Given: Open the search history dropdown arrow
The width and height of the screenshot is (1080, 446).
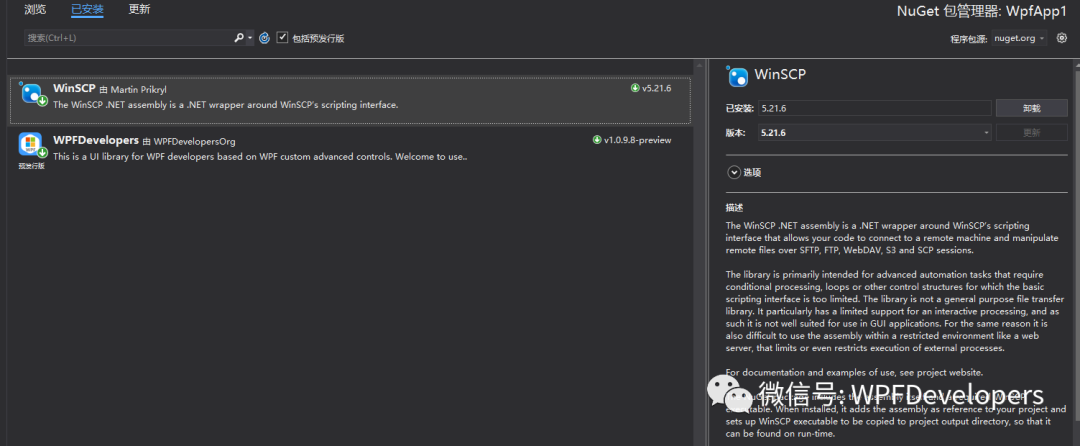Looking at the screenshot, I should click(x=250, y=39).
